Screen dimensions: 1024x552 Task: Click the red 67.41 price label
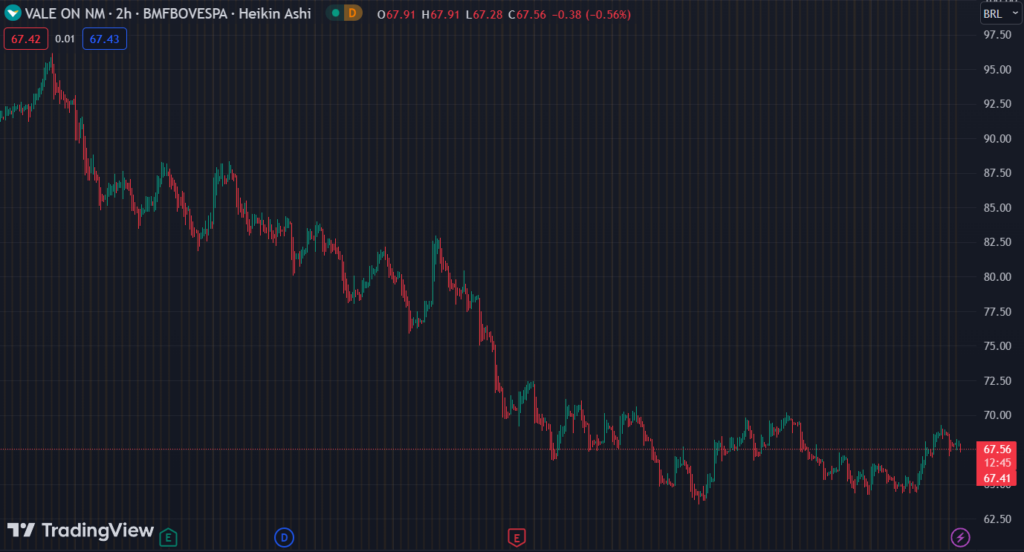point(997,478)
